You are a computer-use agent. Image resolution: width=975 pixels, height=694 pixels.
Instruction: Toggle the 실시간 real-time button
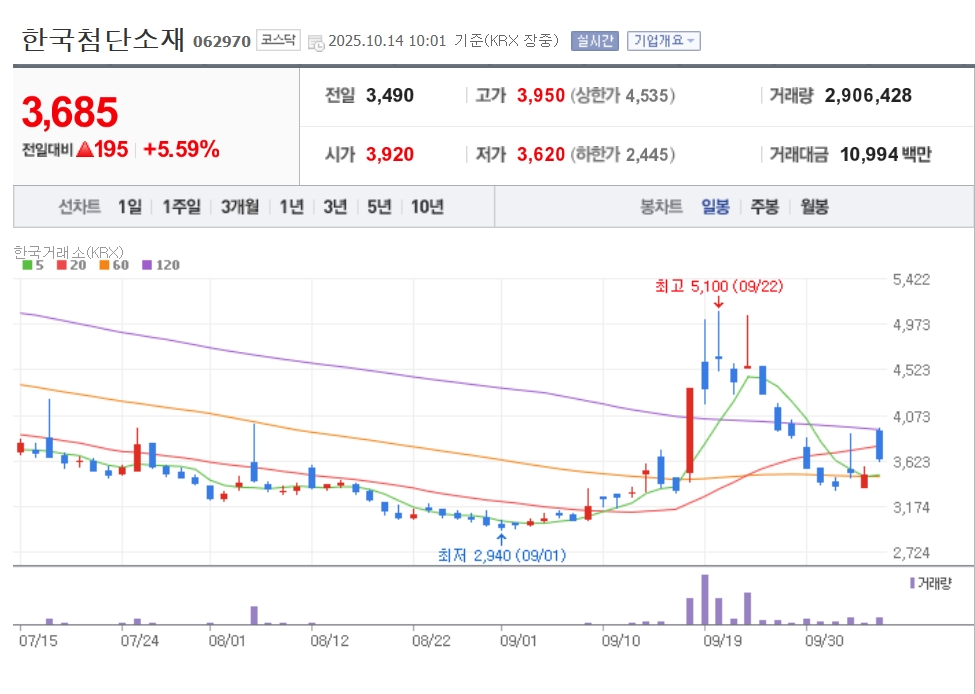[594, 41]
